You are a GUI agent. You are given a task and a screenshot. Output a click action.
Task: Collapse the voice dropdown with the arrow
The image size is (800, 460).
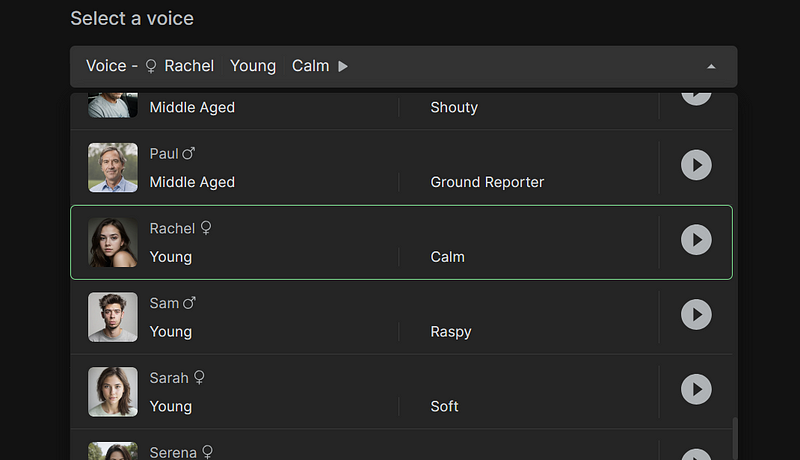point(711,66)
